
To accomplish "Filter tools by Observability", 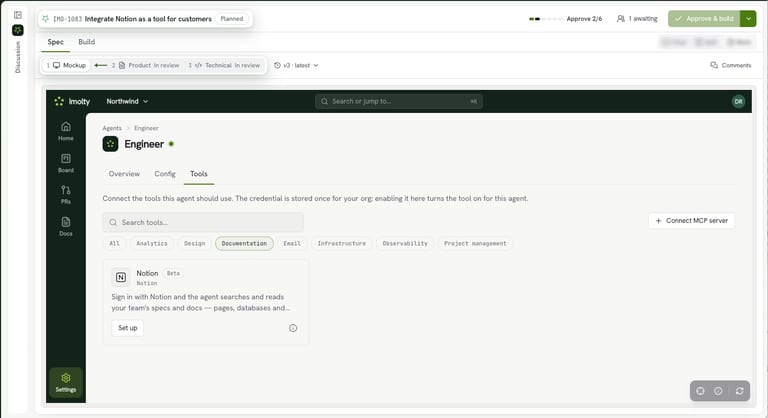I will coord(405,244).
